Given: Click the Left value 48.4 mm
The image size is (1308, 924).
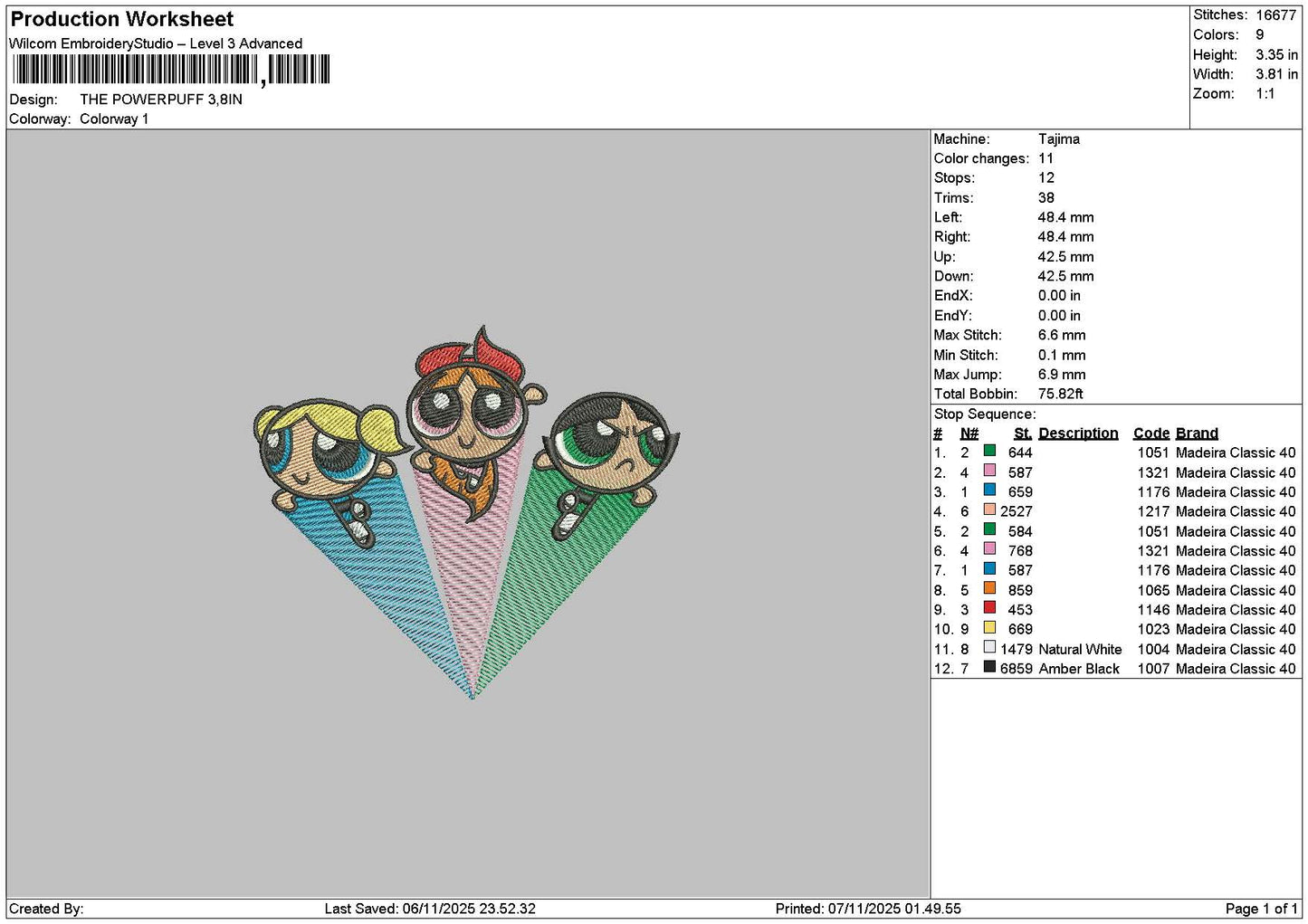Looking at the screenshot, I should coord(1066,217).
